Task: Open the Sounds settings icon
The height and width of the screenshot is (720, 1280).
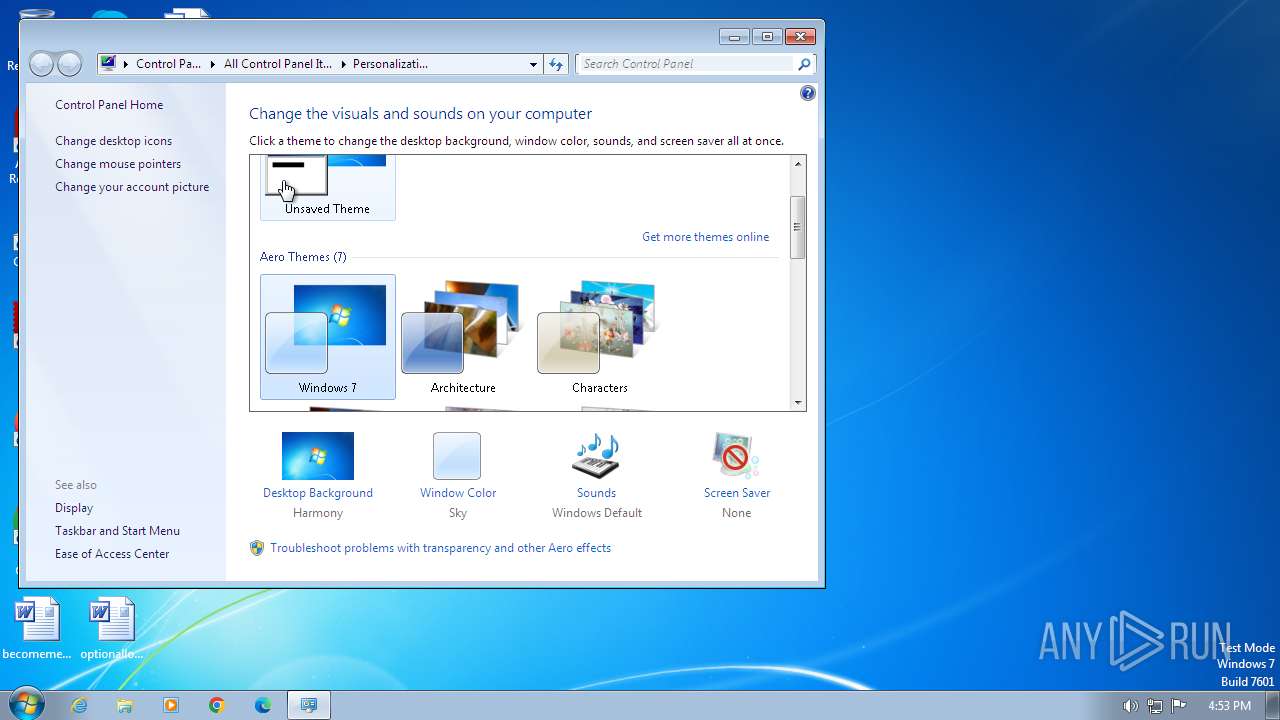Action: pos(596,456)
